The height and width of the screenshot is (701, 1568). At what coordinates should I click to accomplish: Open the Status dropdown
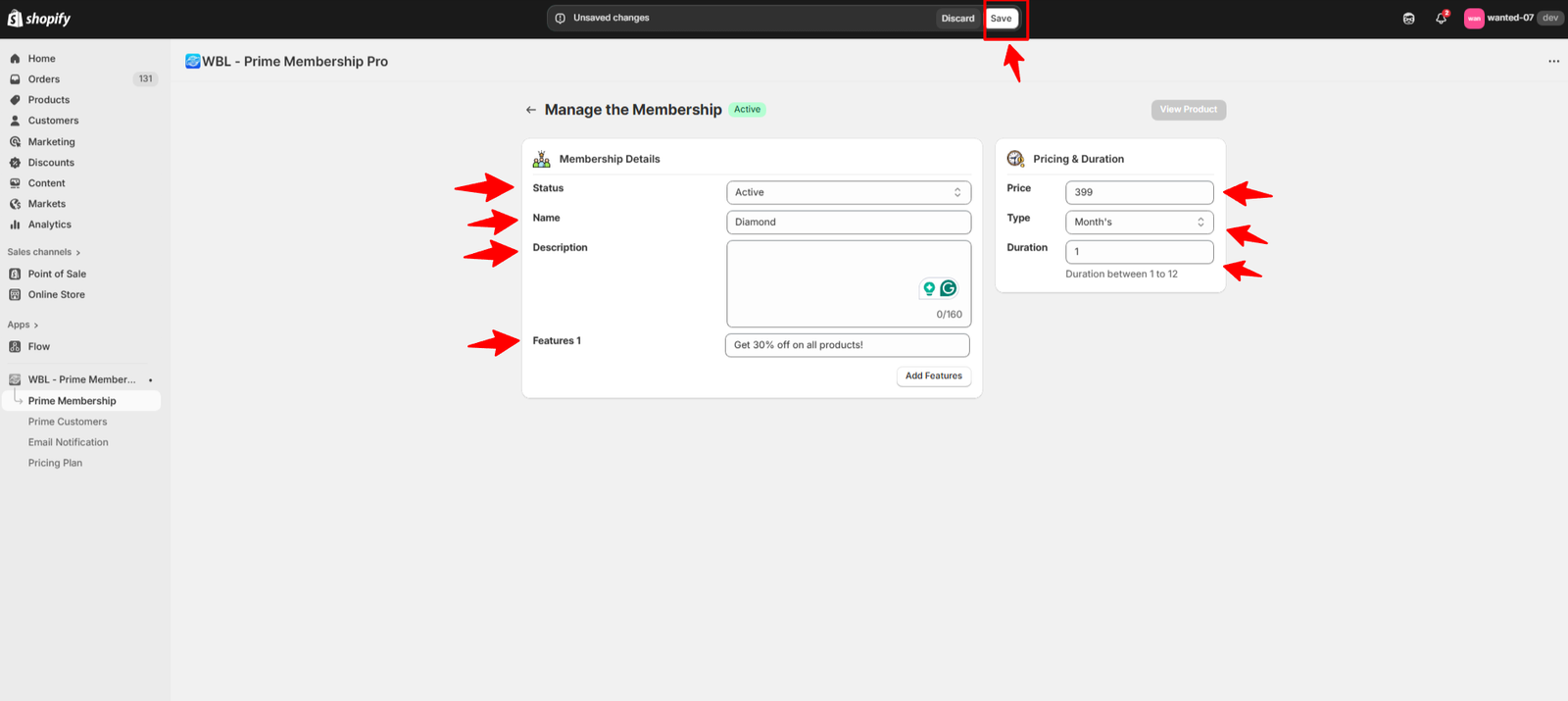(849, 192)
